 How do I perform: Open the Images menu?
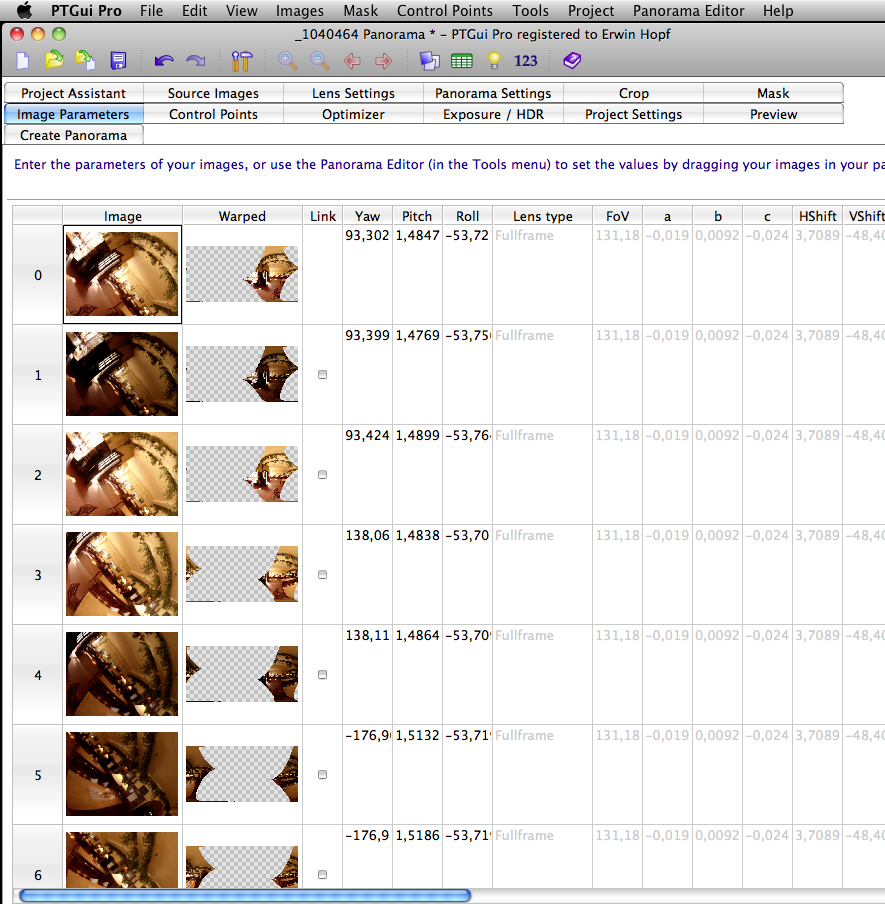[x=299, y=10]
